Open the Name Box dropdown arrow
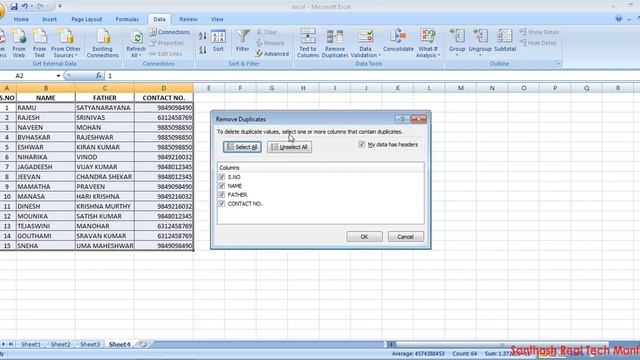This screenshot has height=360, width=640. [58, 76]
